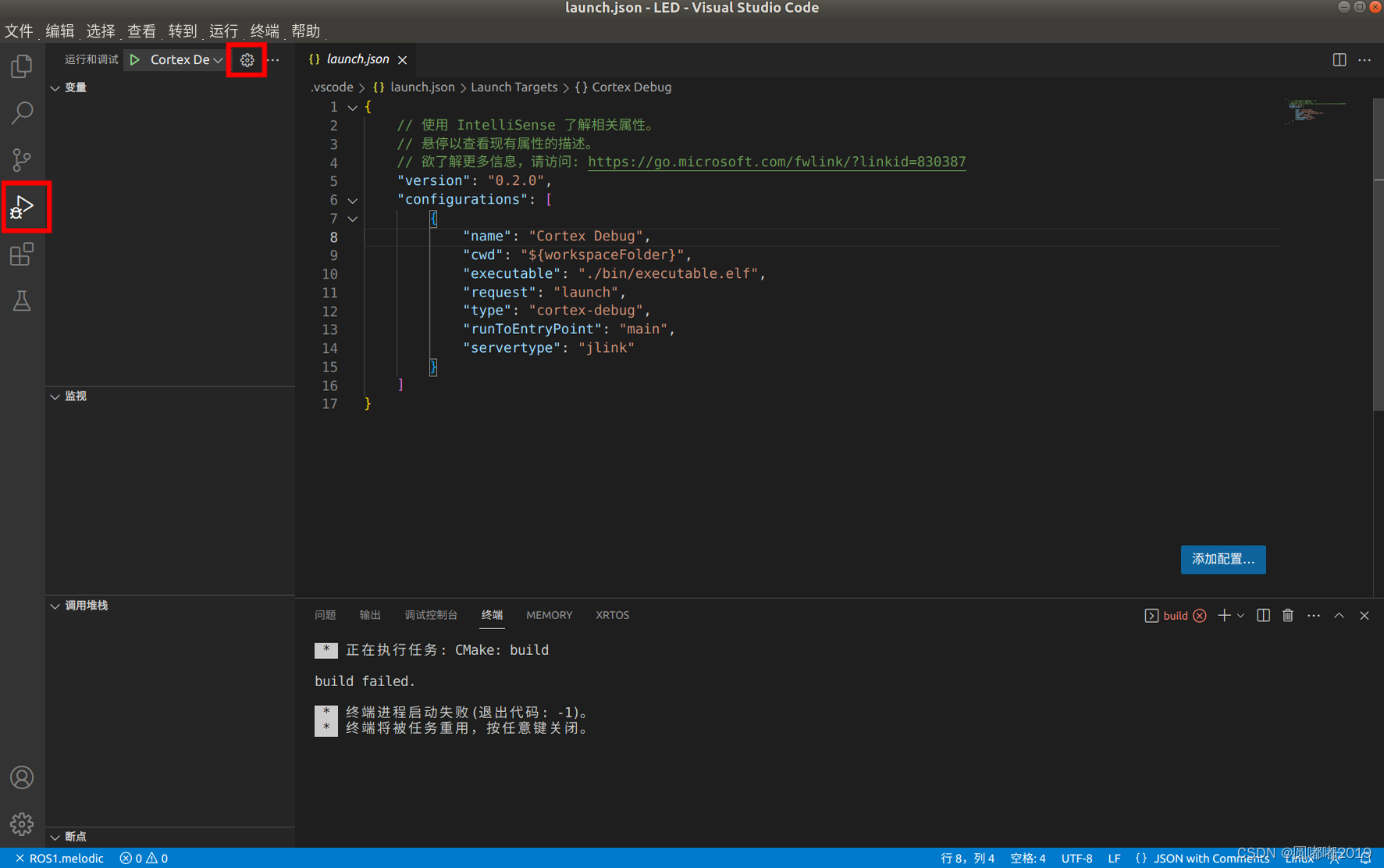Open the Extensions view

coord(21,254)
